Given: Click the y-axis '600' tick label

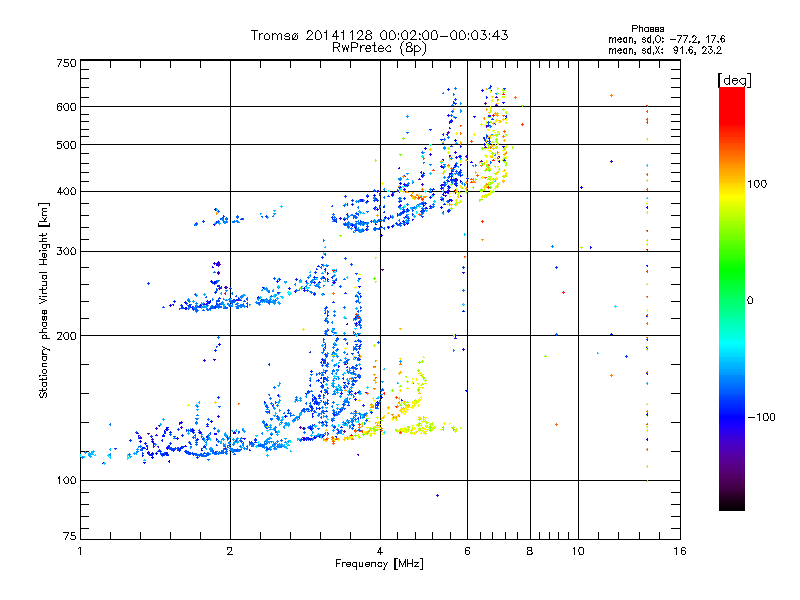Looking at the screenshot, I should pos(66,107).
